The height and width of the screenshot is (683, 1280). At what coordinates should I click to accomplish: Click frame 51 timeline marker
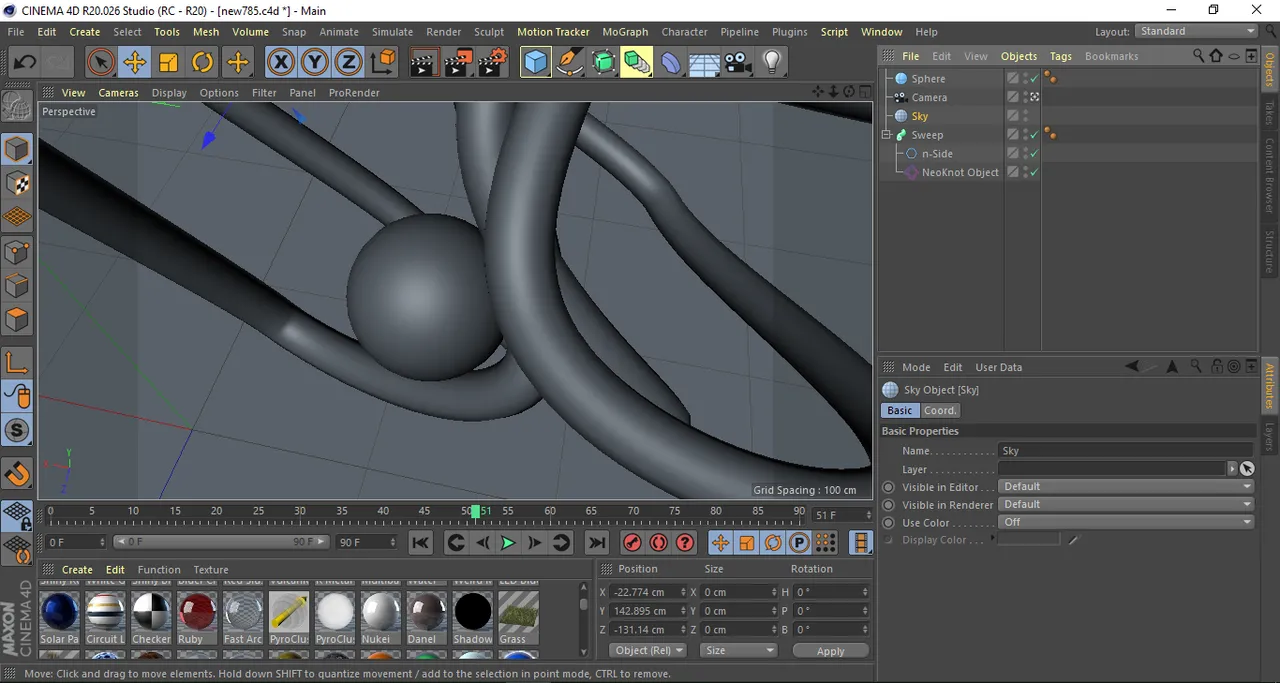pos(476,511)
